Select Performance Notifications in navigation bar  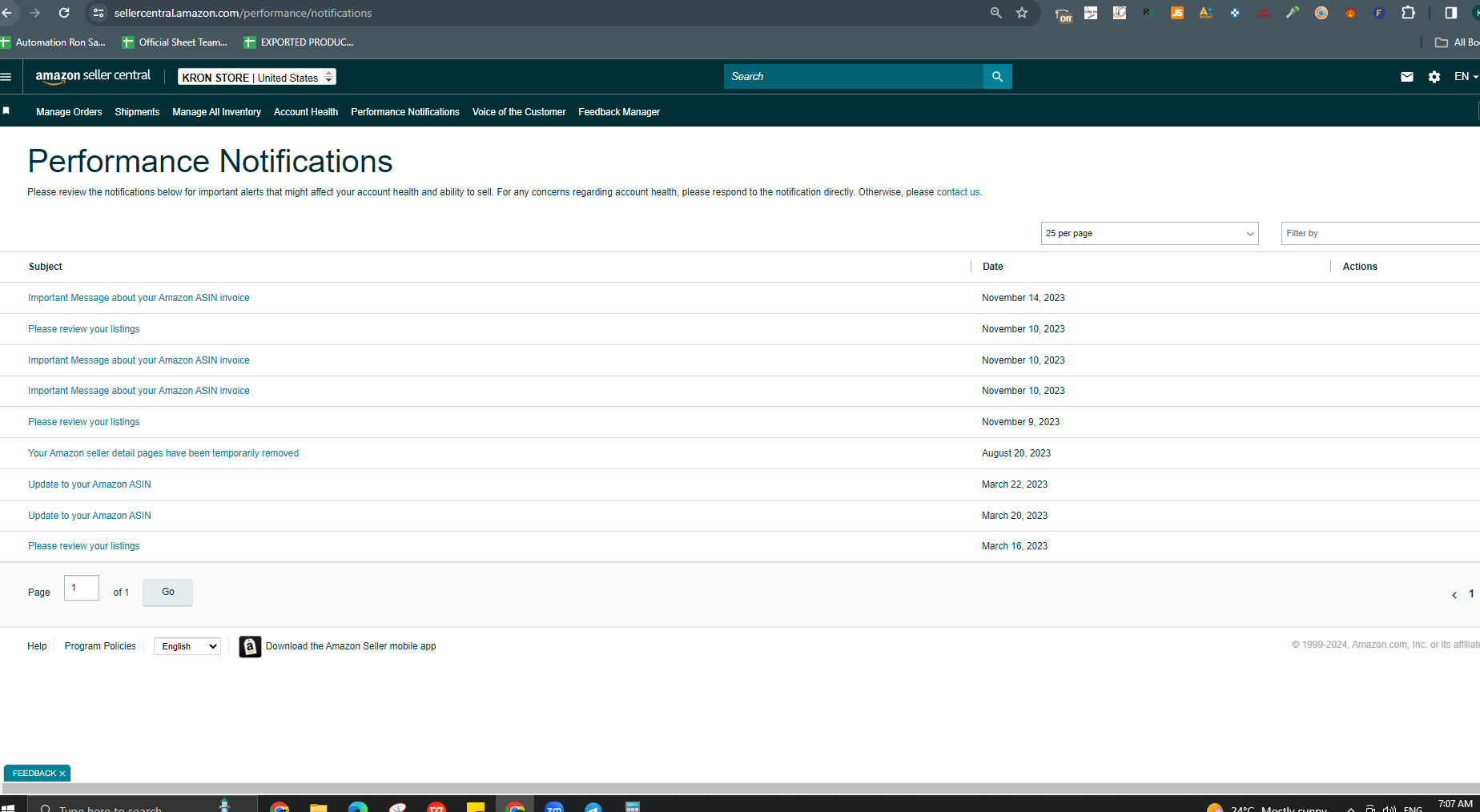pyautogui.click(x=405, y=112)
